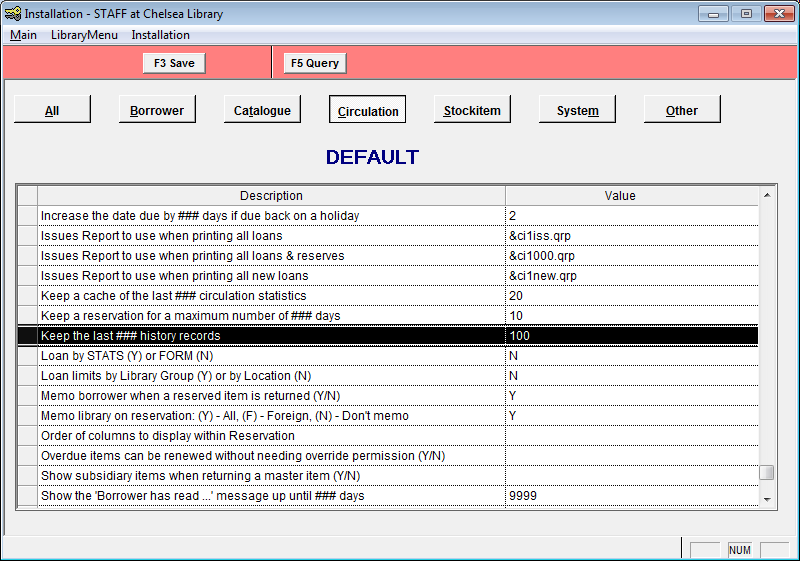Screen dimensions: 800x561
Task: Click empty value cell for Show subsidiary items
Action: click(632, 476)
